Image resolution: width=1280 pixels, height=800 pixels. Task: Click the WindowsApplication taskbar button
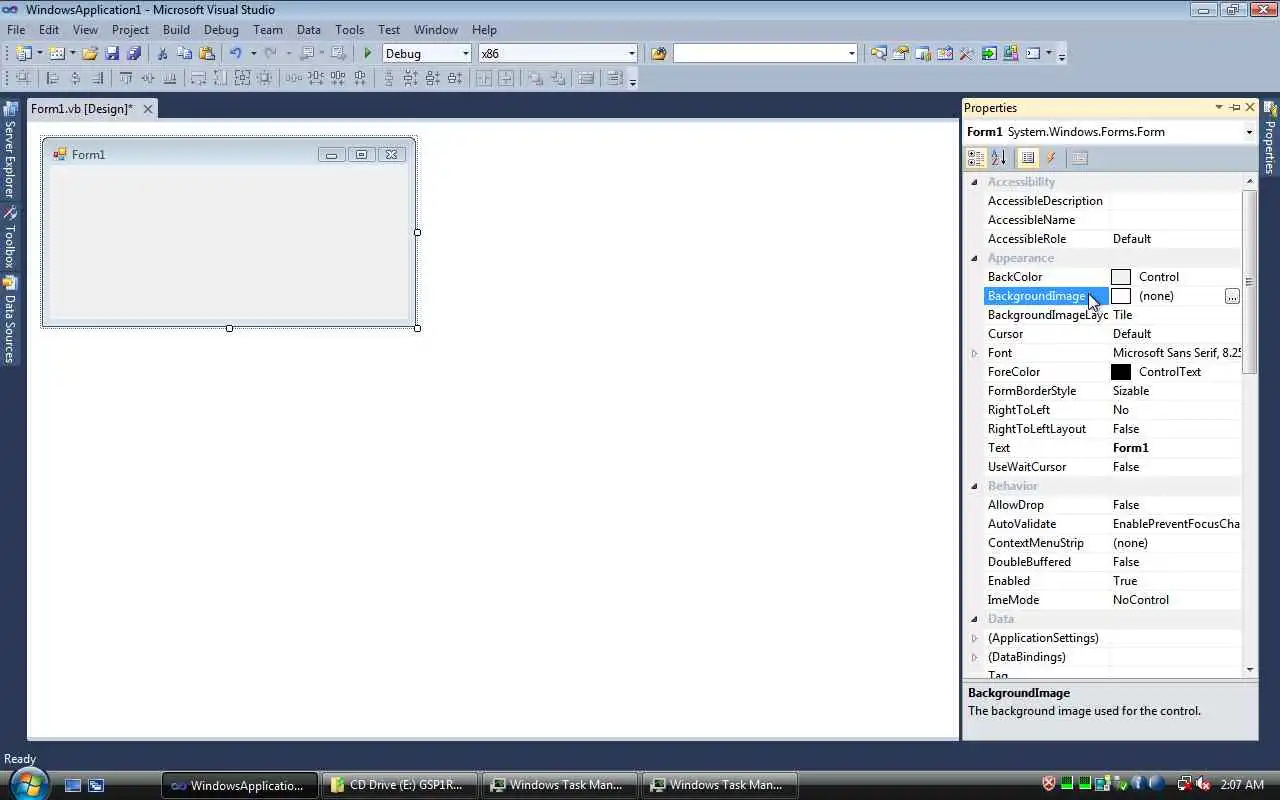pyautogui.click(x=240, y=785)
